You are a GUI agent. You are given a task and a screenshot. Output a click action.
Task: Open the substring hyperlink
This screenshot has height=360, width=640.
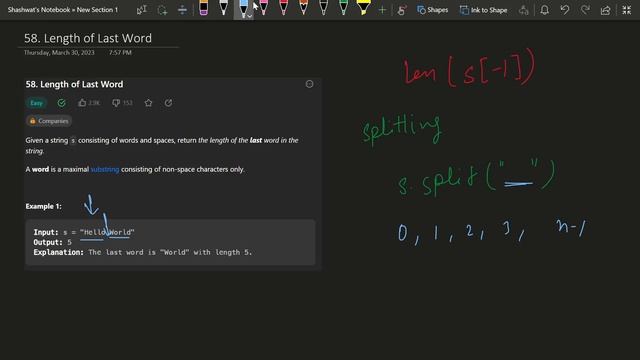(105, 169)
